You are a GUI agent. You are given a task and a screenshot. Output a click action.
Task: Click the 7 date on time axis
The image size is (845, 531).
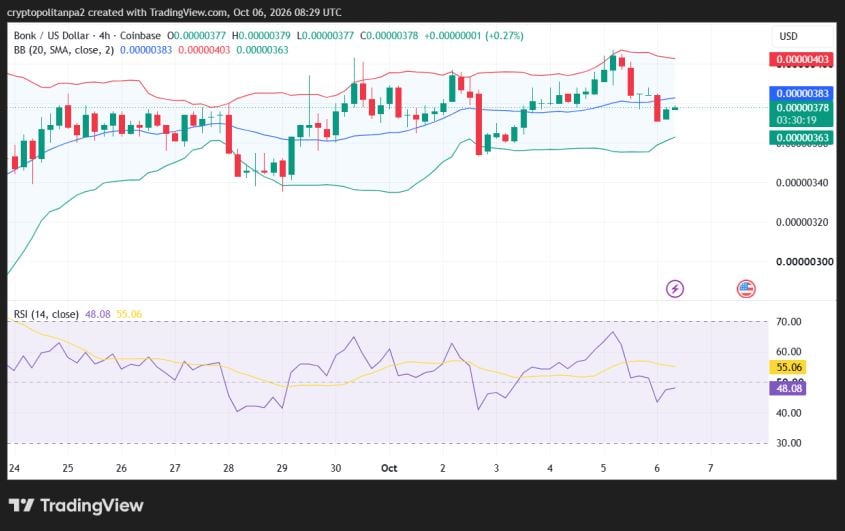pos(710,468)
